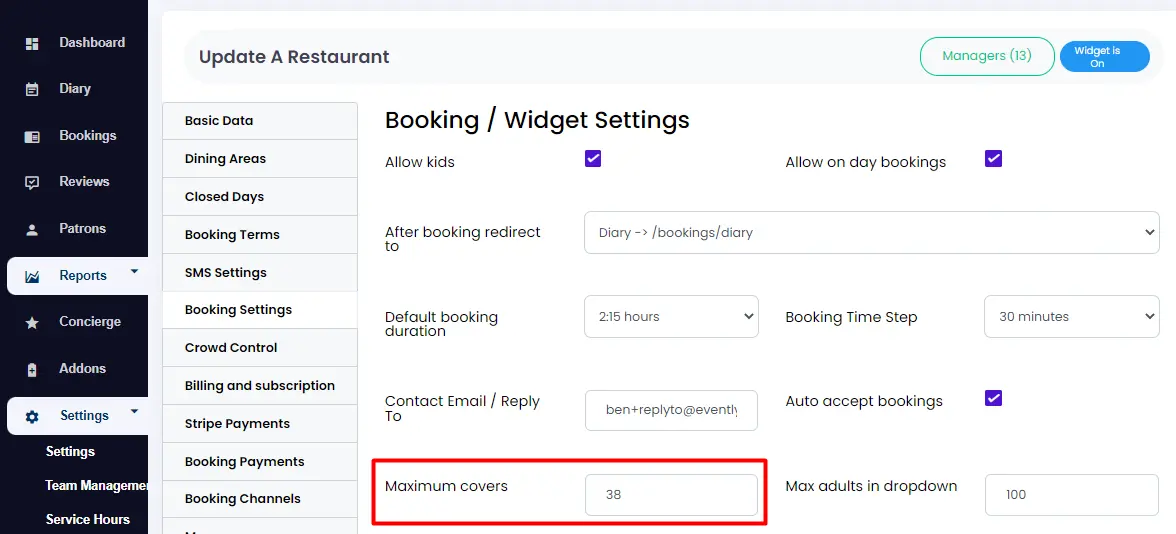Screen dimensions: 1176x534
Task: Open the Team Management submenu item
Action: point(96,485)
